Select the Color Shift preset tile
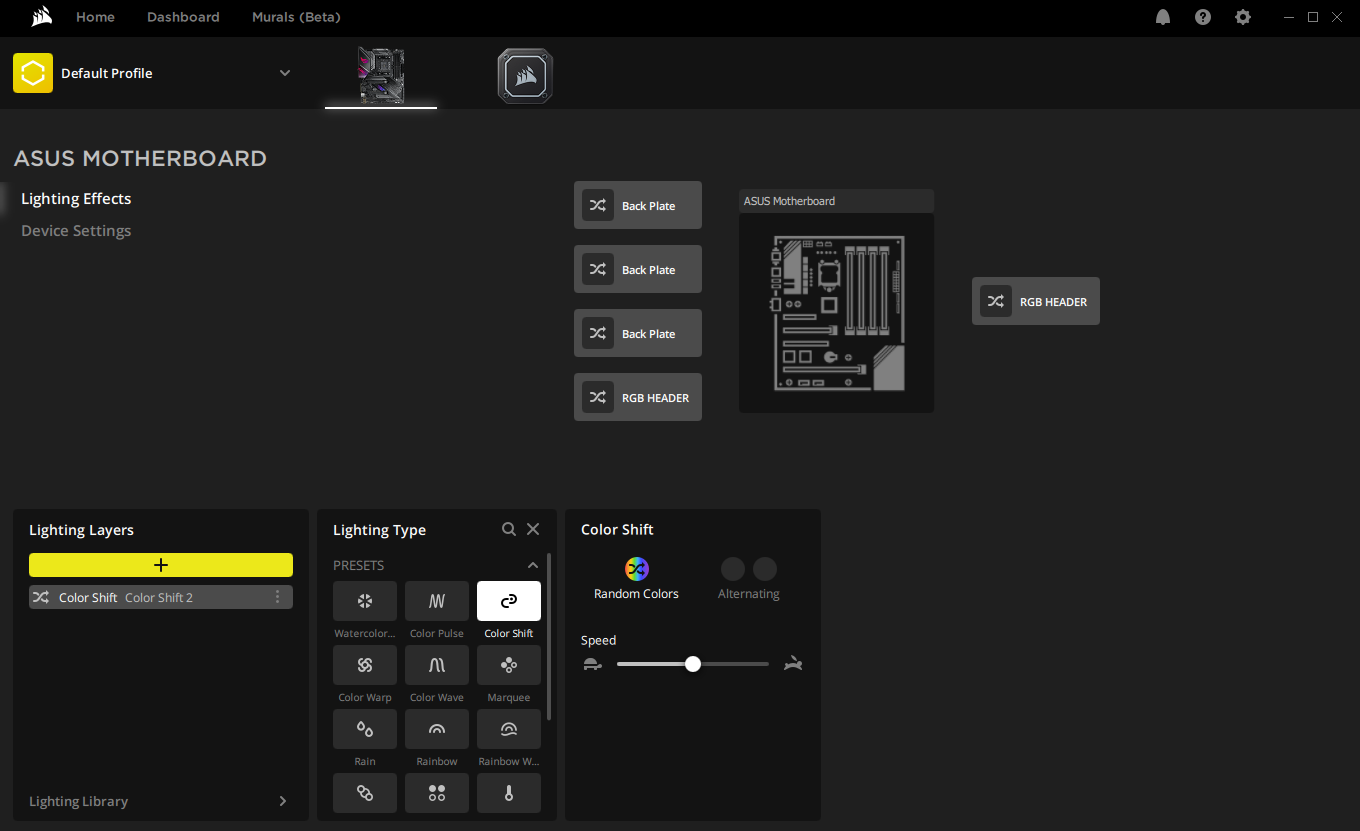The image size is (1360, 831). (x=509, y=601)
